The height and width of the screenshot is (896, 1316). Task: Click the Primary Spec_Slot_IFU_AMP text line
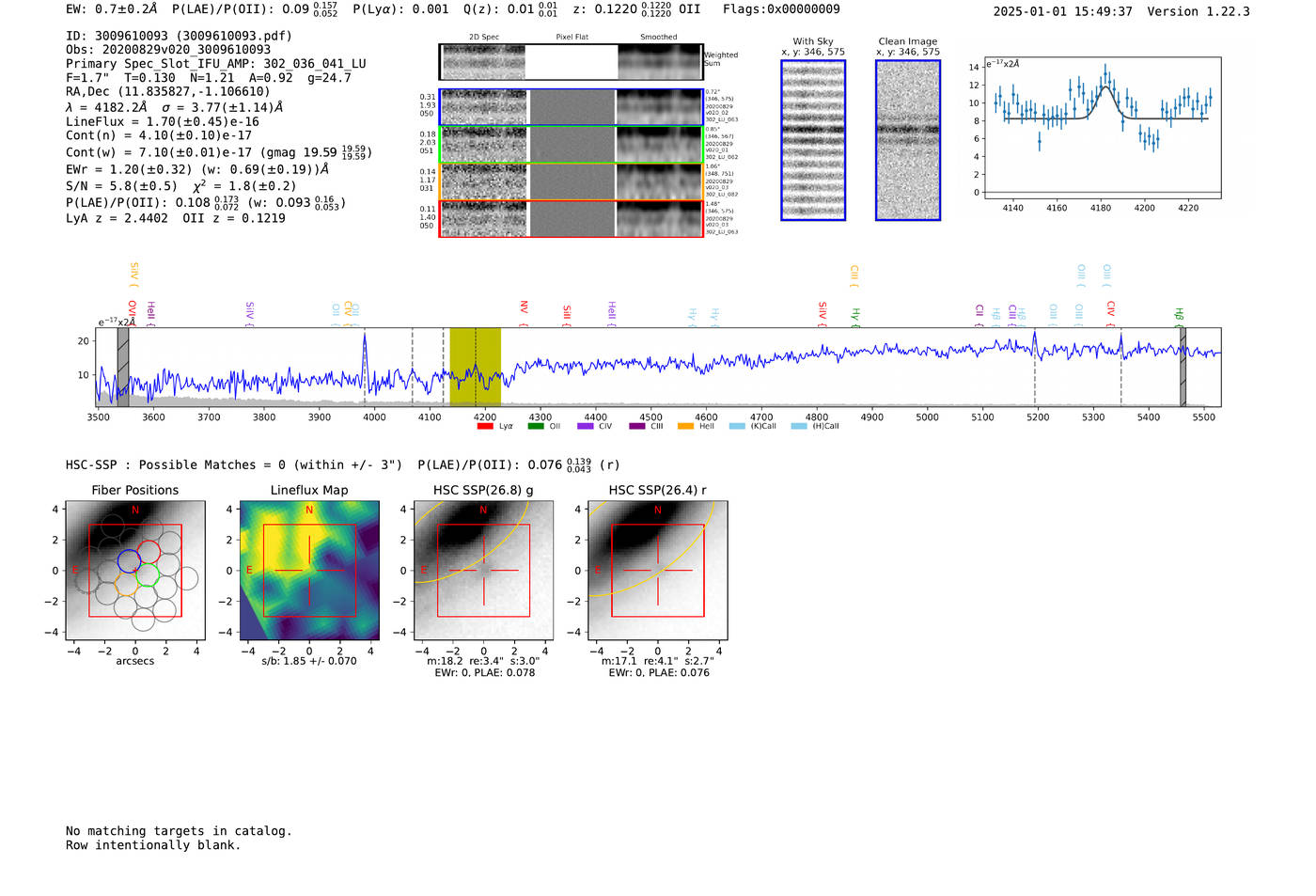pos(216,64)
